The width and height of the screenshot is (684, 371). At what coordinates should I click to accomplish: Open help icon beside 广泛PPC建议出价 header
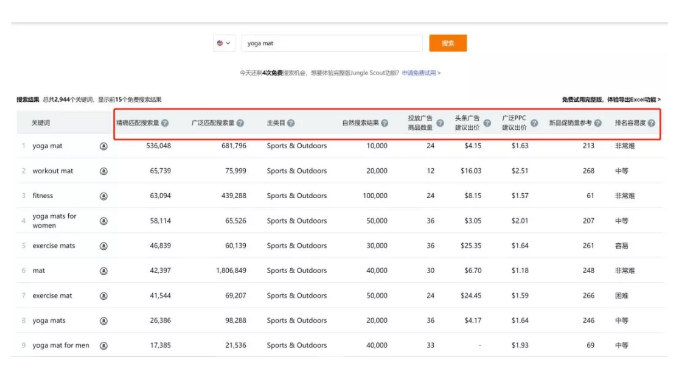coord(534,123)
